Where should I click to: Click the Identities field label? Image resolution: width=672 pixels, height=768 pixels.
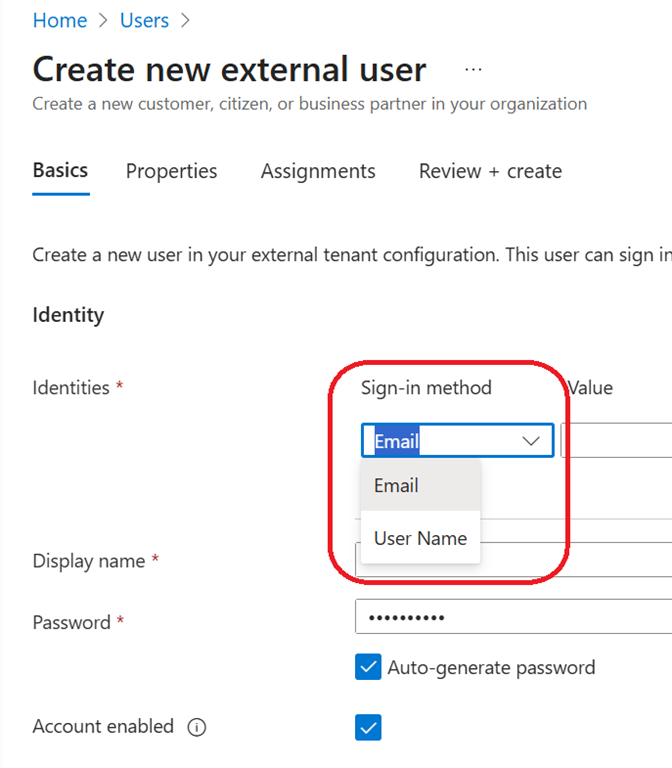(x=71, y=388)
